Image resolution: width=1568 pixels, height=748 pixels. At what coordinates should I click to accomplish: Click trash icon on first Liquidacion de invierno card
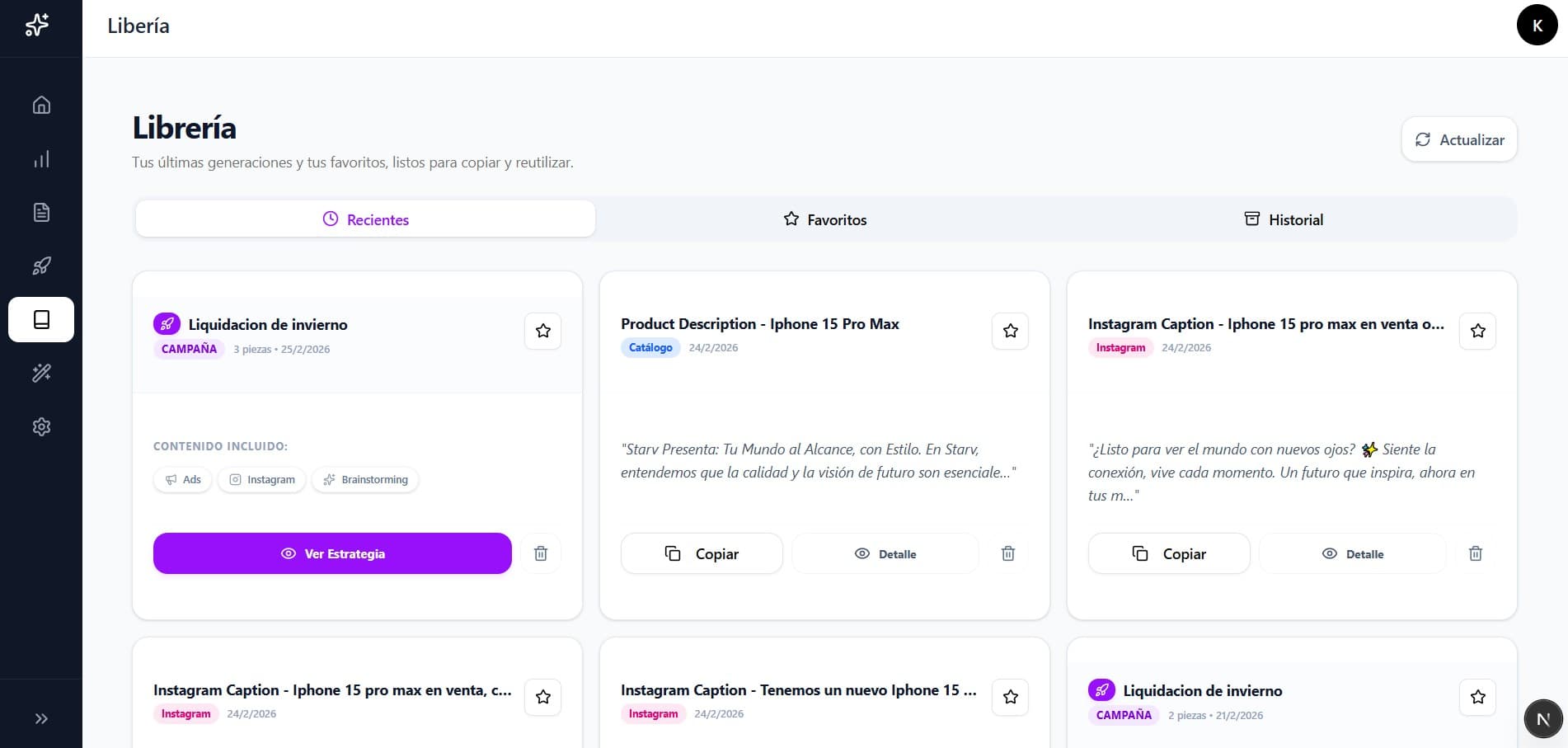point(541,553)
